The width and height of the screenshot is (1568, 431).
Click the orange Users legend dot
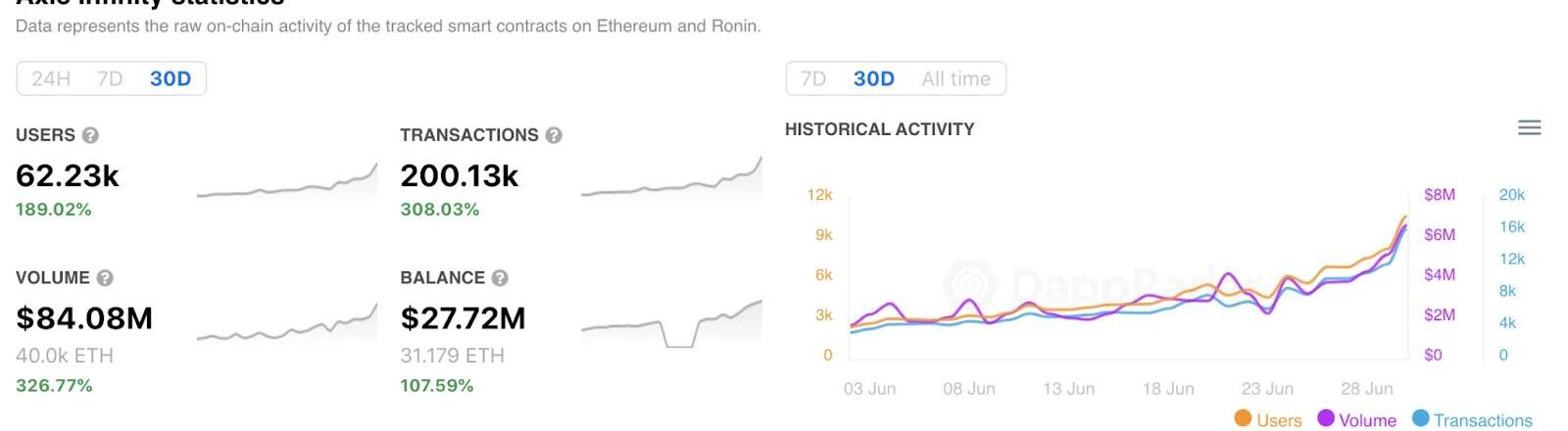pyautogui.click(x=1243, y=418)
